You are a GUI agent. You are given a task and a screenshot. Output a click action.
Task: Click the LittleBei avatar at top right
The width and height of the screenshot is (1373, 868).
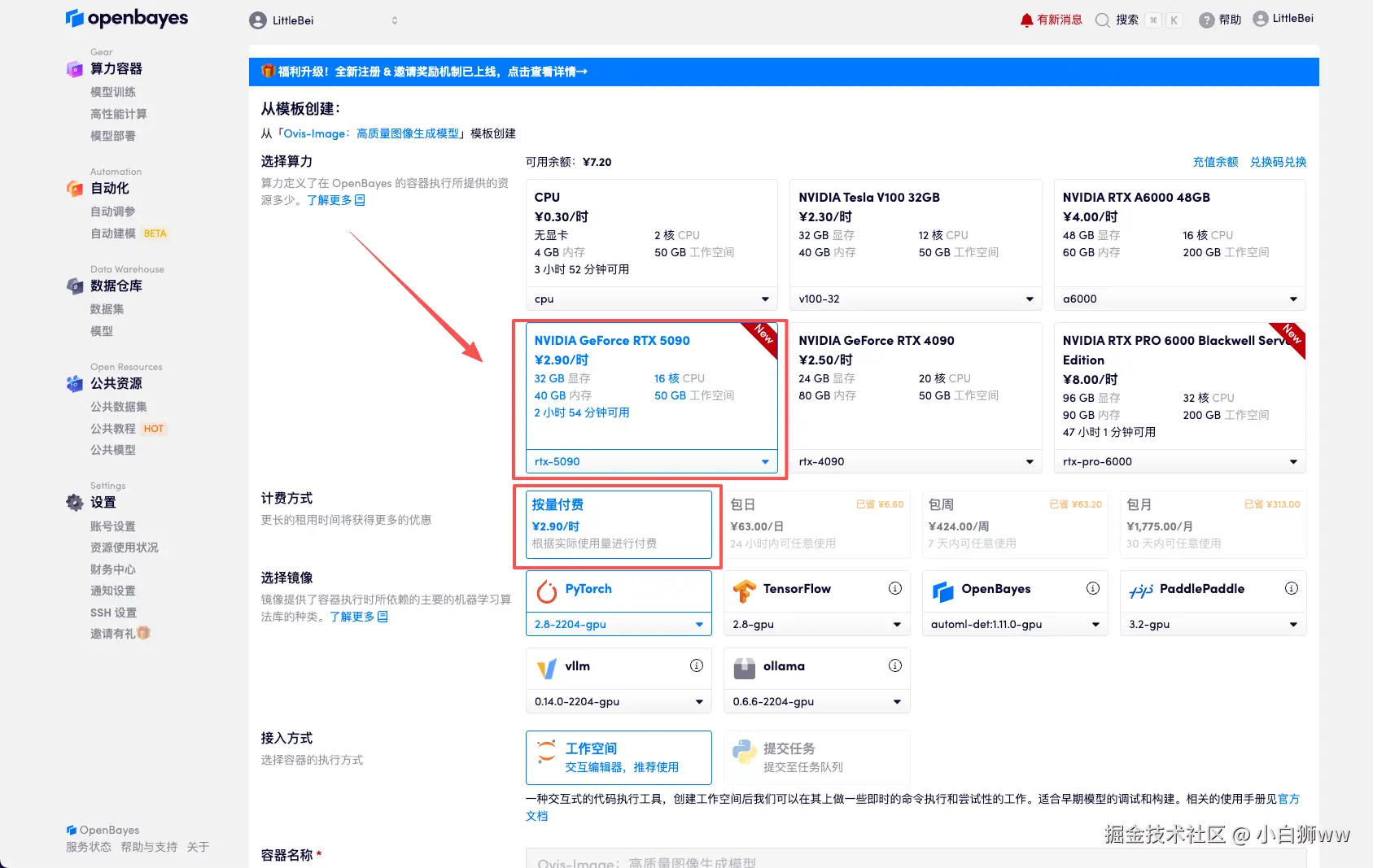1260,19
